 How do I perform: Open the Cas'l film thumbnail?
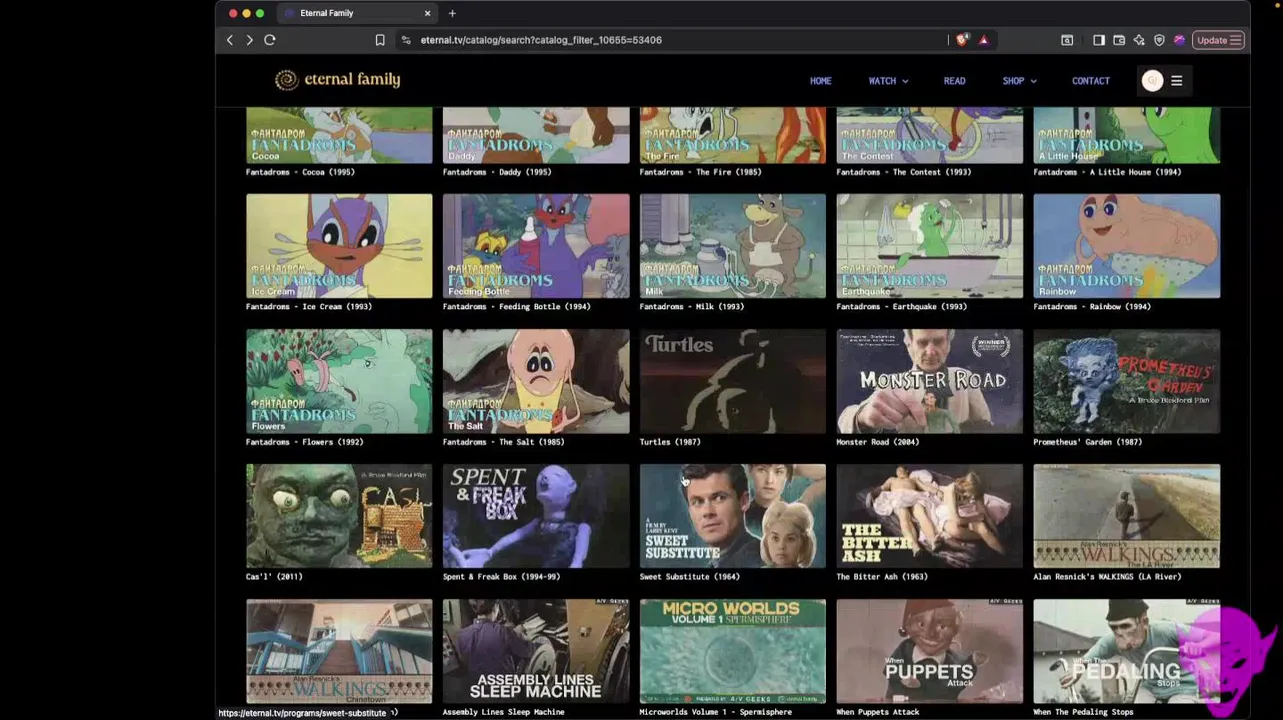[339, 516]
